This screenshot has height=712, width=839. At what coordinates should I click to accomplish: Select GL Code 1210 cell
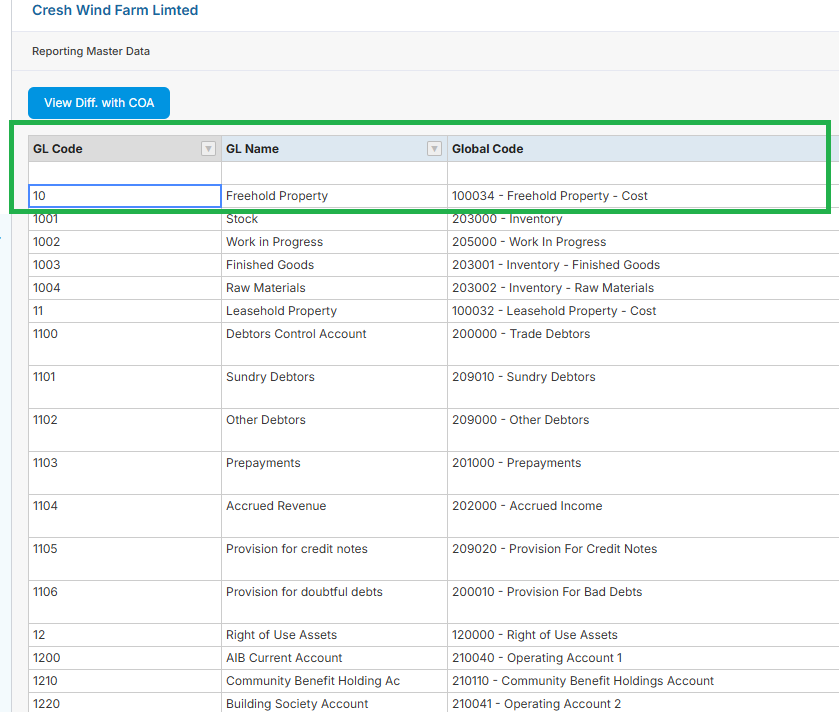(125, 681)
